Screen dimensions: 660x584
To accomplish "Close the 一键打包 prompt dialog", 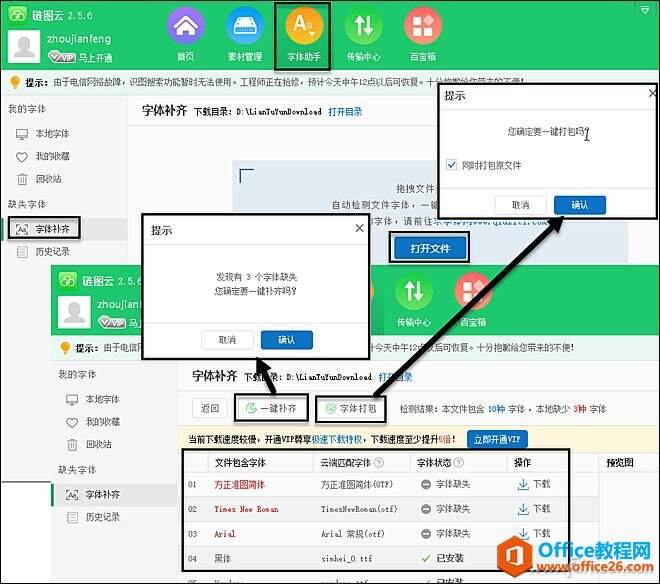I will click(x=652, y=93).
